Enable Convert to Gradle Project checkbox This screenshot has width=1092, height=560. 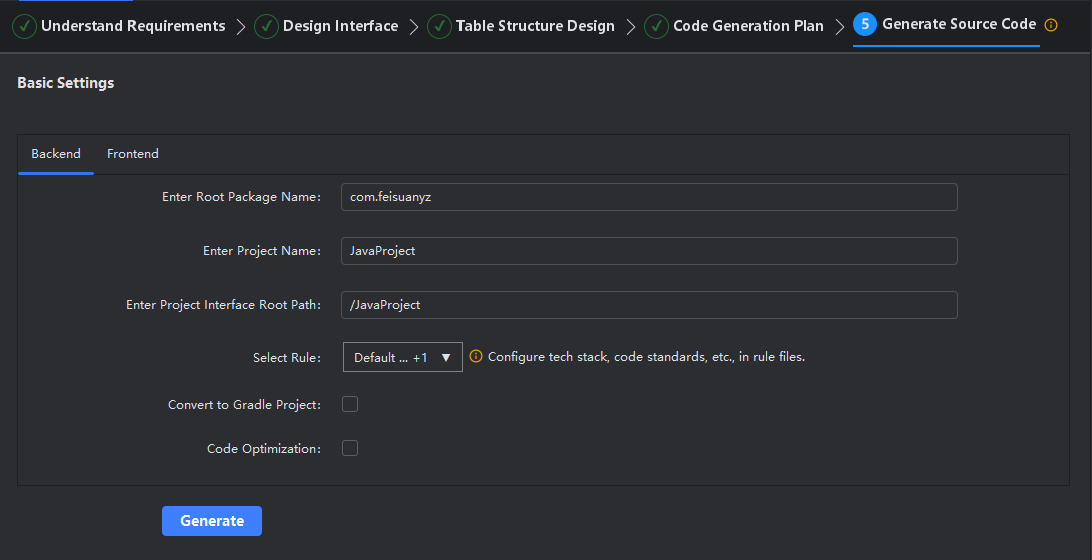[x=350, y=405]
